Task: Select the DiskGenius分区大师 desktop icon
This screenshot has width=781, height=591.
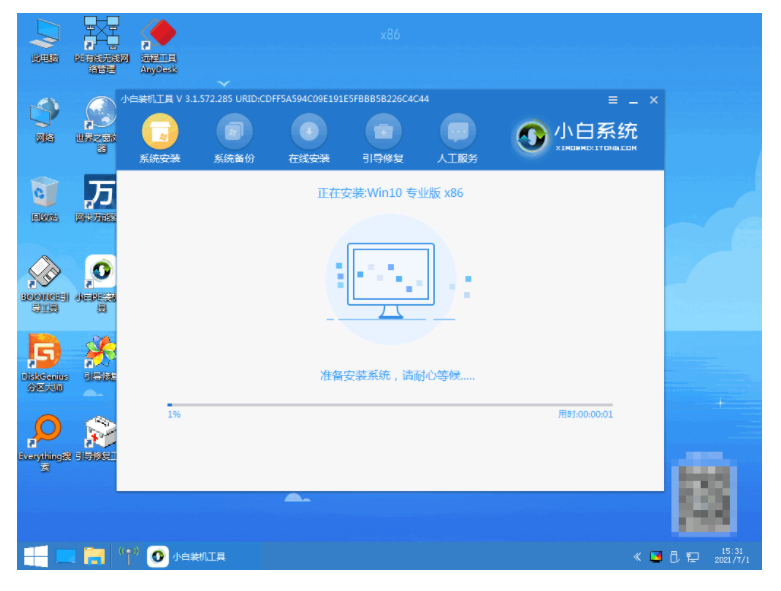Action: 45,363
